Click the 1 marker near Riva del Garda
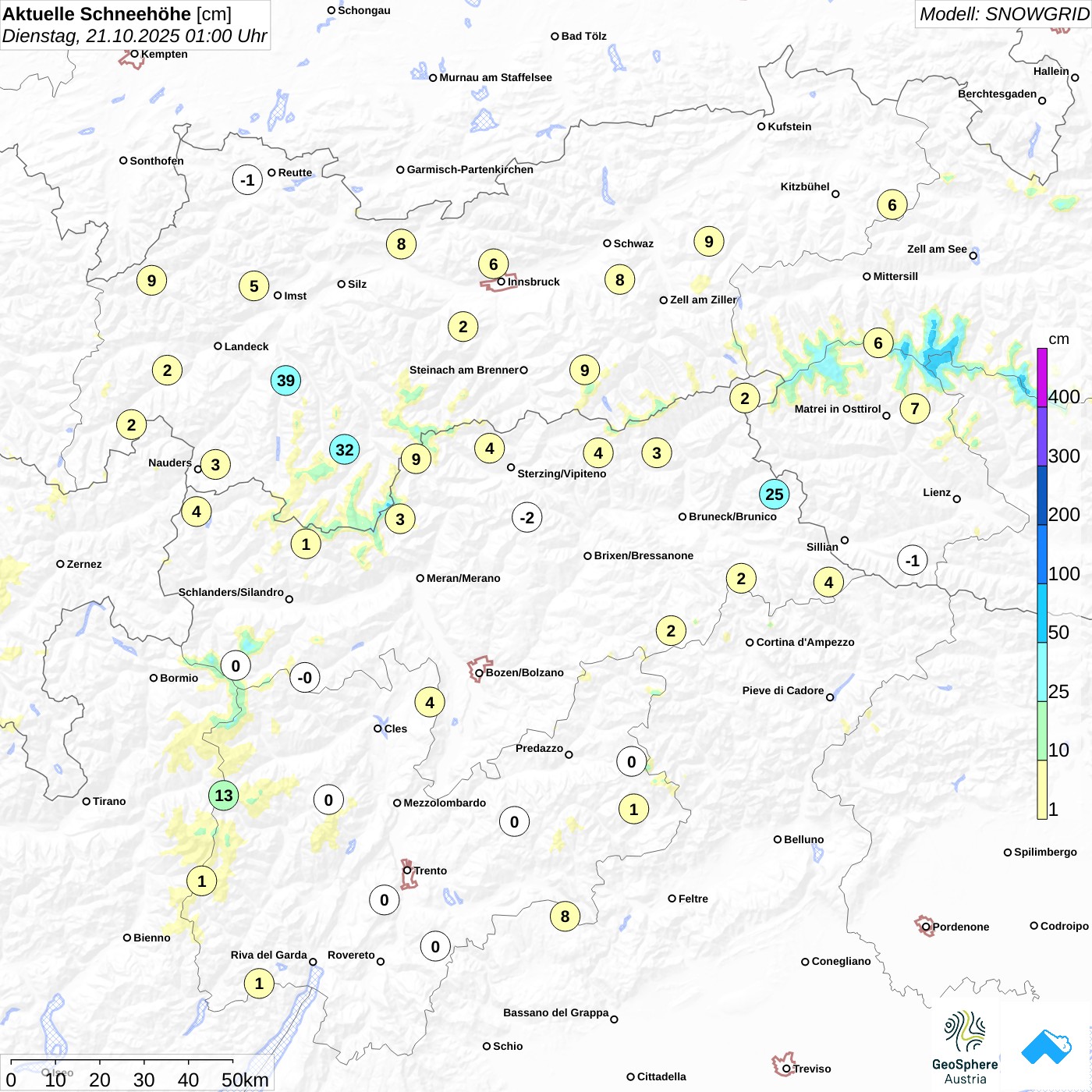Viewport: 1092px width, 1092px height. pos(260,983)
